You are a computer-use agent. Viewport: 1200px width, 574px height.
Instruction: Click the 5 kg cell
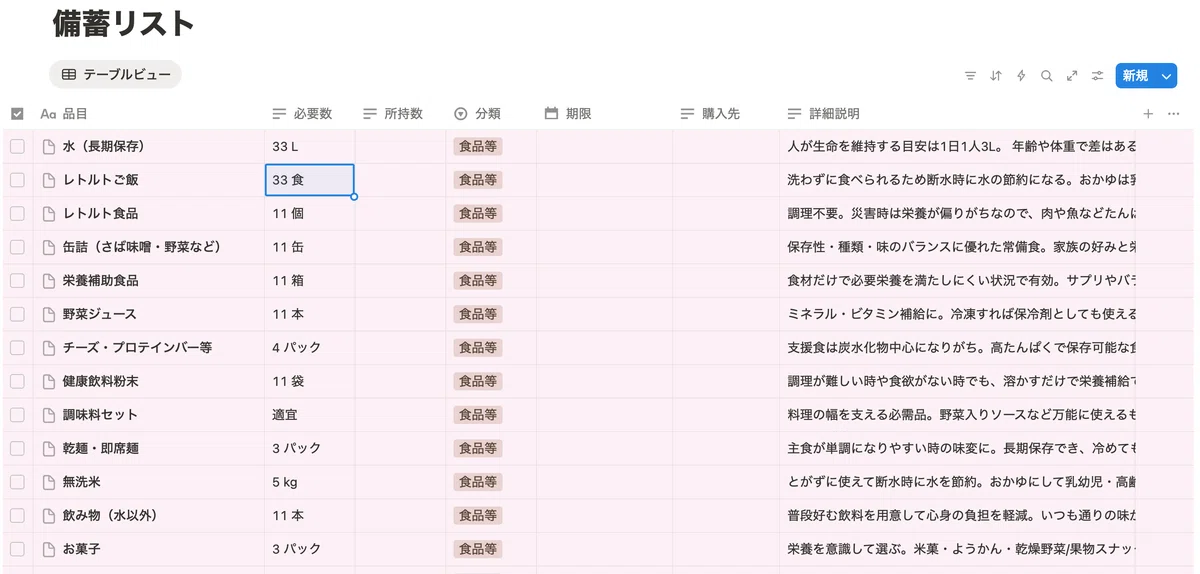(x=310, y=482)
